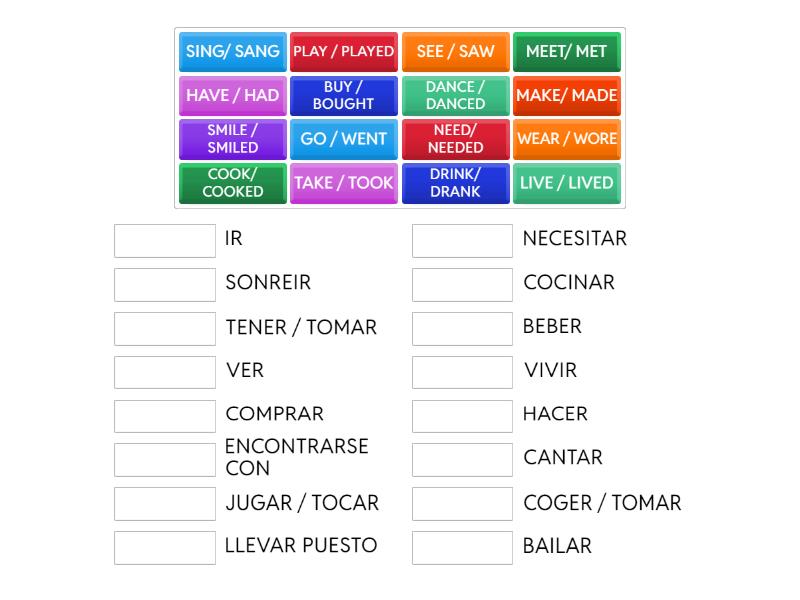
Task: Click the empty answer box beside IR
Action: click(x=165, y=241)
